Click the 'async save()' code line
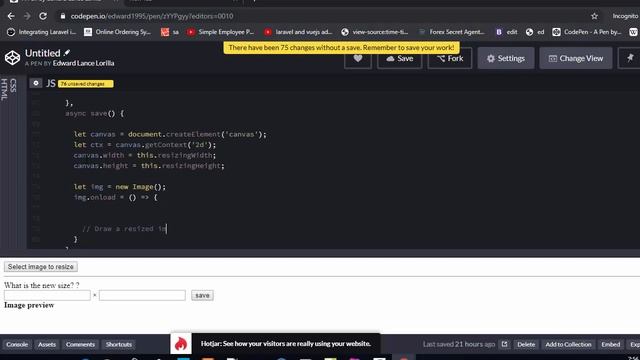The height and width of the screenshot is (360, 640). 94,113
